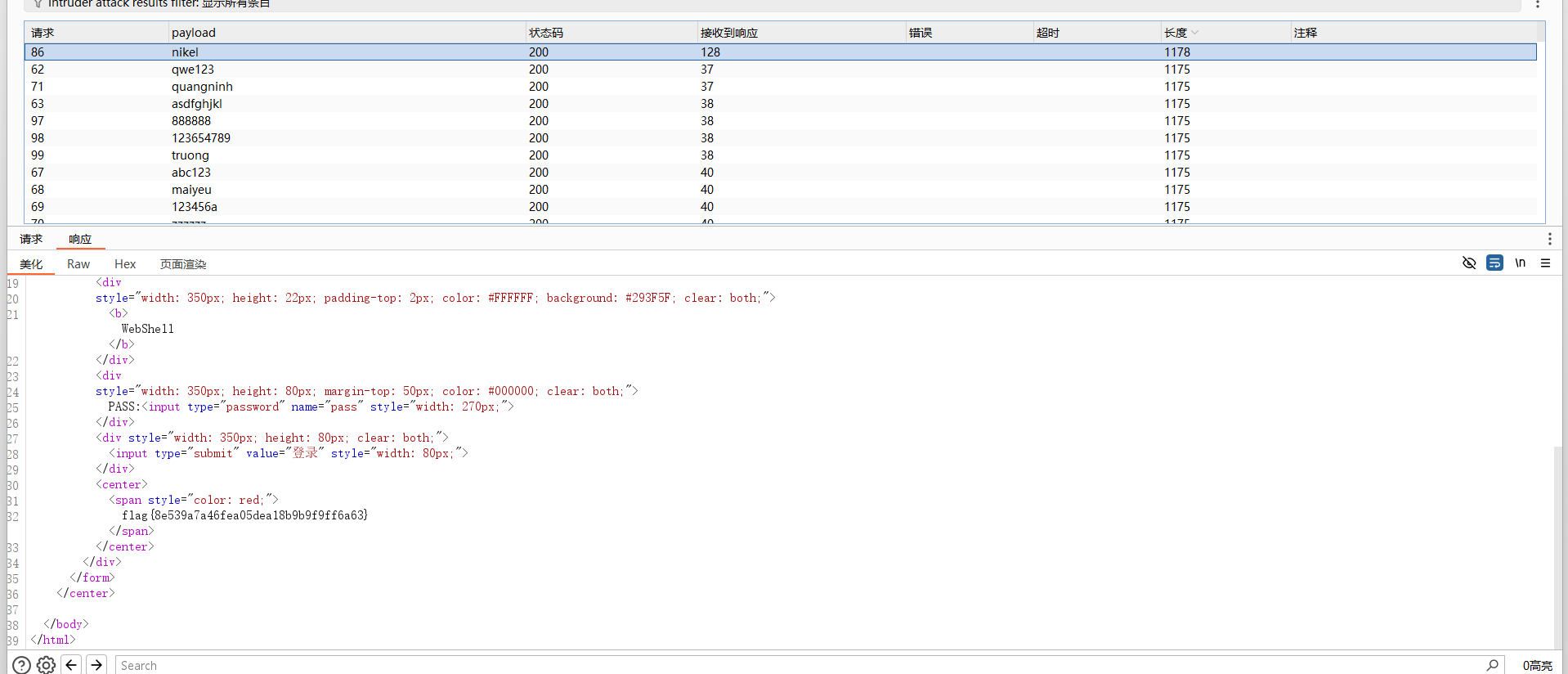1568x674 pixels.
Task: Select the row with payload abc123
Action: 781,173
